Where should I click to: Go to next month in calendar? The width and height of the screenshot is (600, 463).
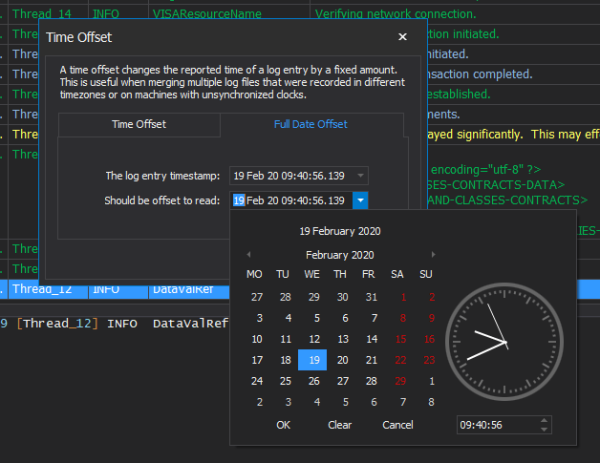pyautogui.click(x=433, y=254)
